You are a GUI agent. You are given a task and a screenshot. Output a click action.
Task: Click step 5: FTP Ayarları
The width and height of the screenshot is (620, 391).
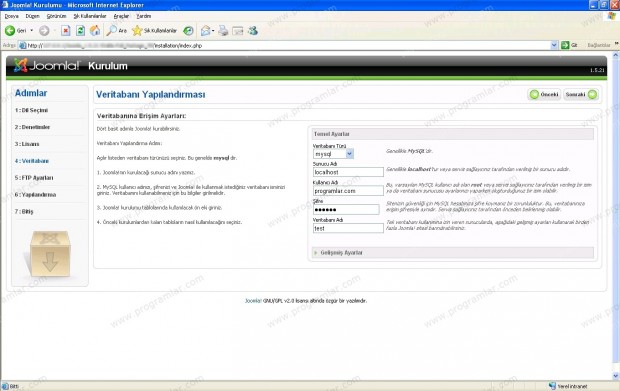pyautogui.click(x=34, y=178)
